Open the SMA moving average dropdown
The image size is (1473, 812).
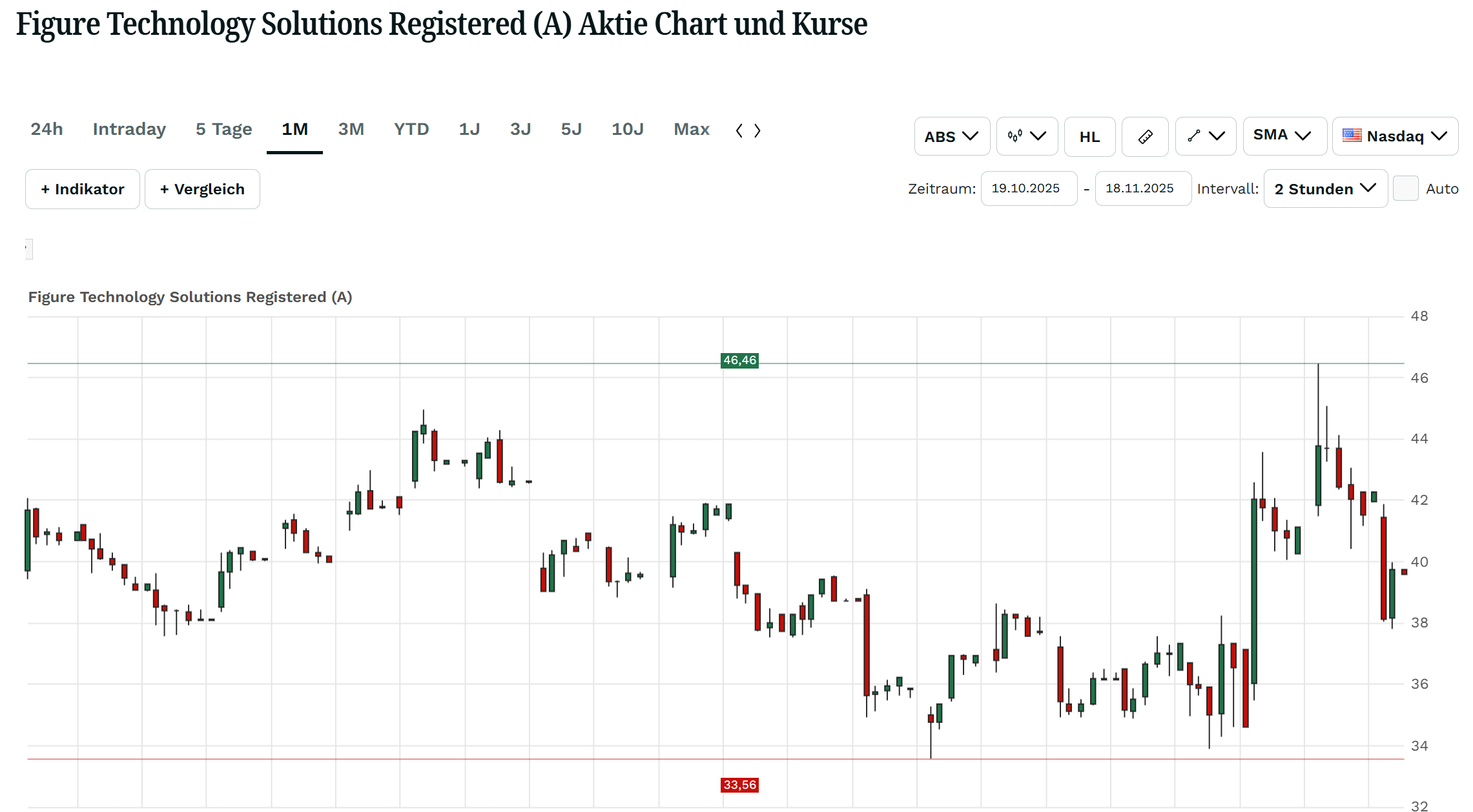[x=1284, y=136]
